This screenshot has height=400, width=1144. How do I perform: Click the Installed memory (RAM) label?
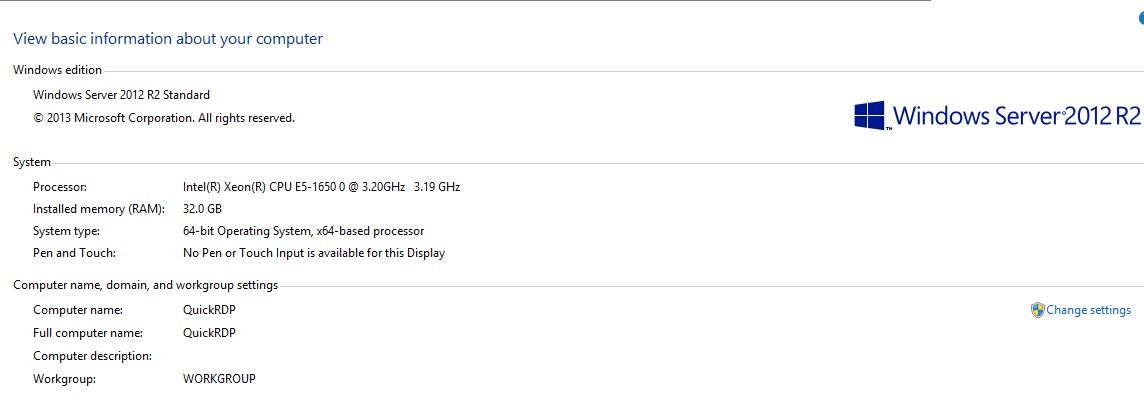pos(92,209)
